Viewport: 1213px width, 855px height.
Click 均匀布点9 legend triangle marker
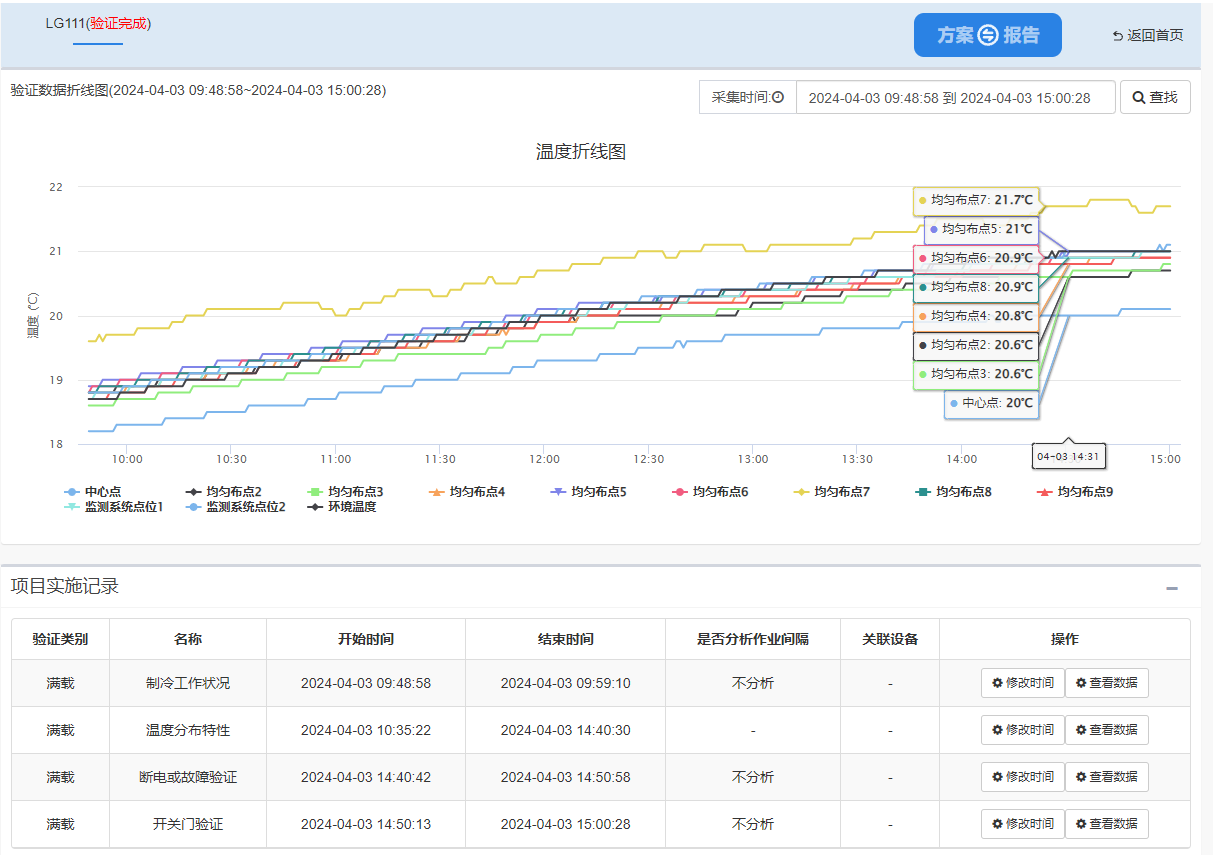(x=1045, y=492)
